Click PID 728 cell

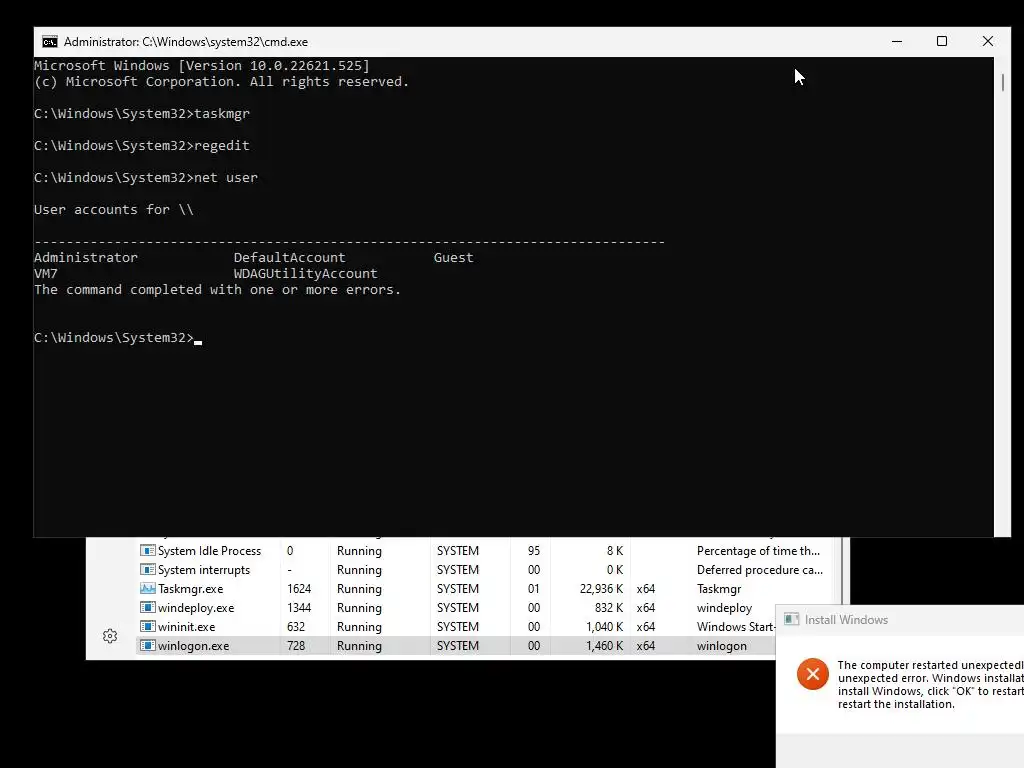coord(296,645)
